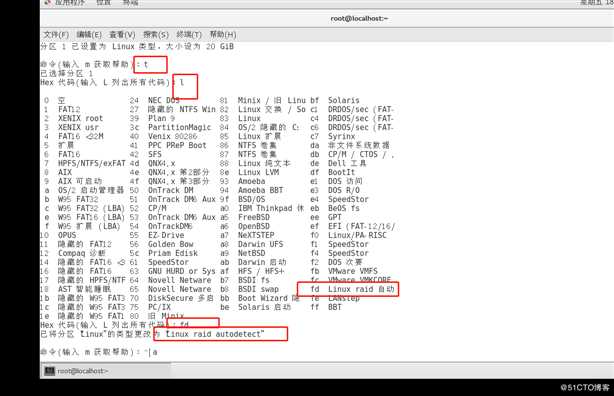The width and height of the screenshot is (614, 396).
Task: Open the 编辑(E) menu
Action: tap(89, 34)
